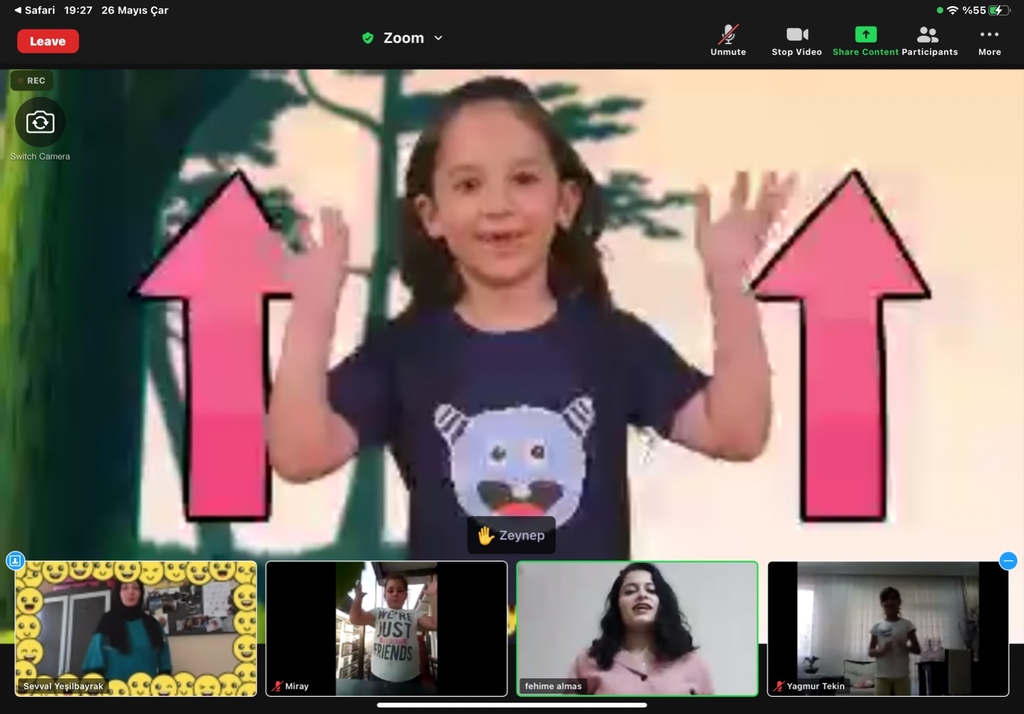The height and width of the screenshot is (714, 1024).
Task: Click the pinned-view icon above Şevval's thumbnail
Action: (15, 561)
